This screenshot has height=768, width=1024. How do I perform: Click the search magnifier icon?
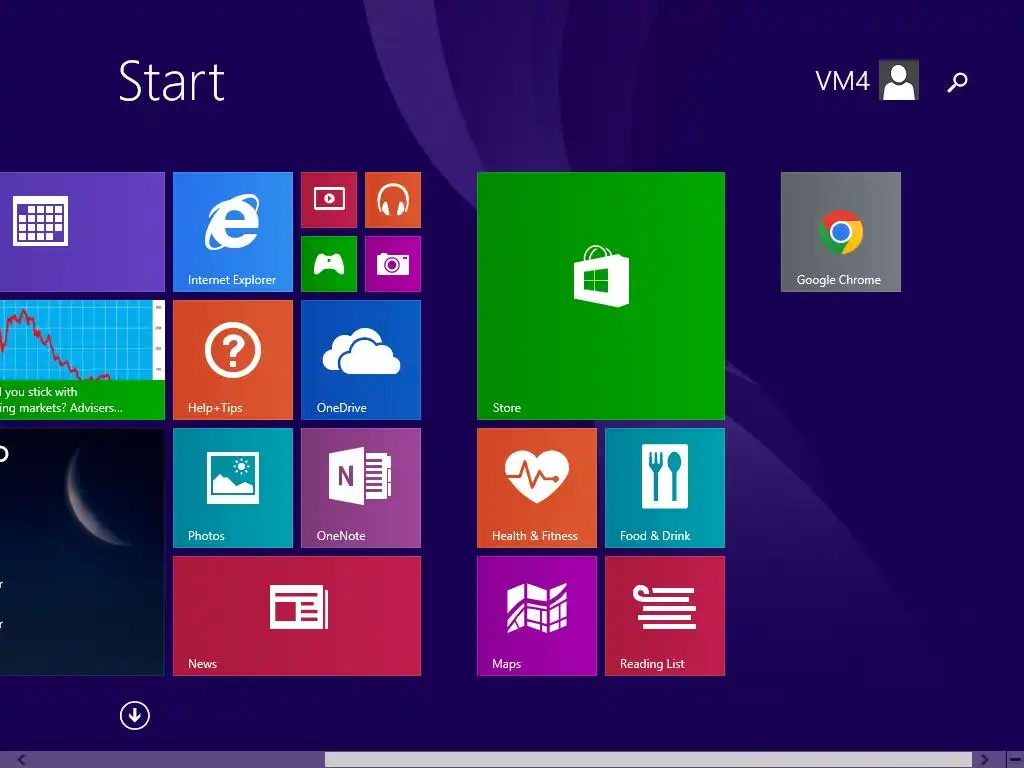[957, 82]
